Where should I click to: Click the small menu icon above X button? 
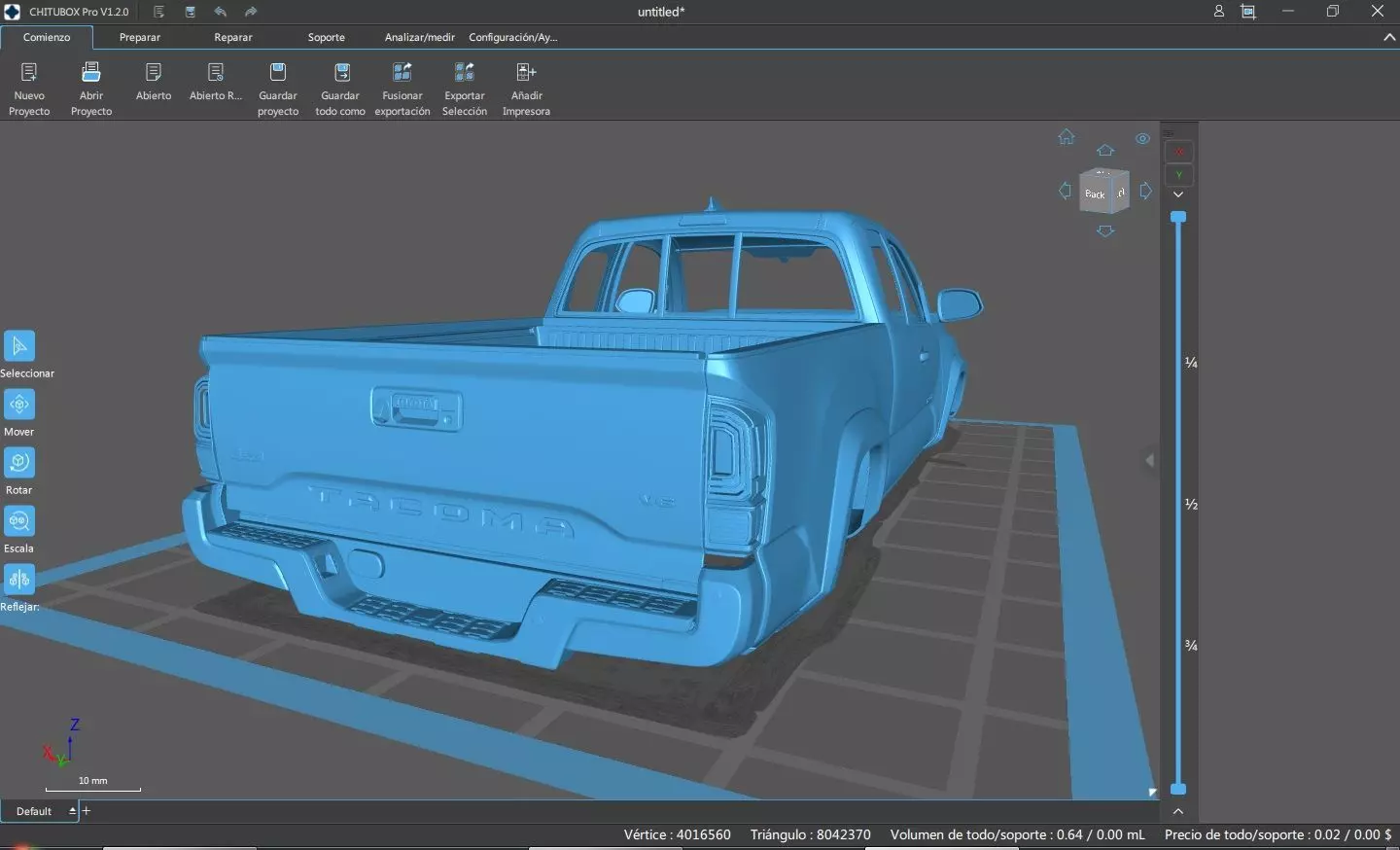click(x=1170, y=133)
